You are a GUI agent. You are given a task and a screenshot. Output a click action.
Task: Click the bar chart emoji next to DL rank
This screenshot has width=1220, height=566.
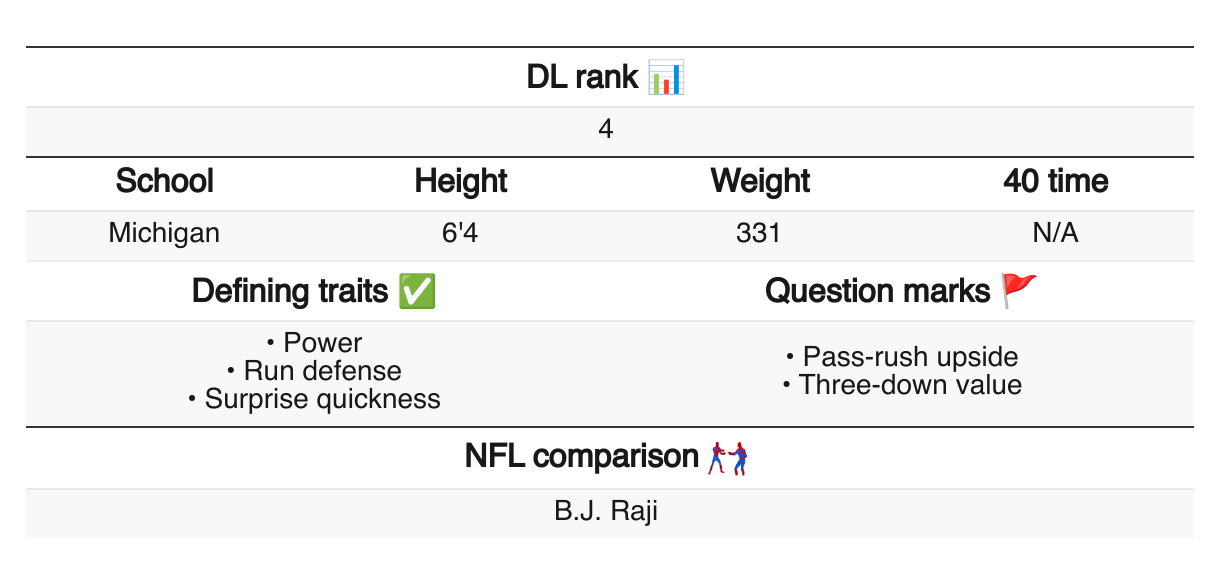click(x=665, y=77)
